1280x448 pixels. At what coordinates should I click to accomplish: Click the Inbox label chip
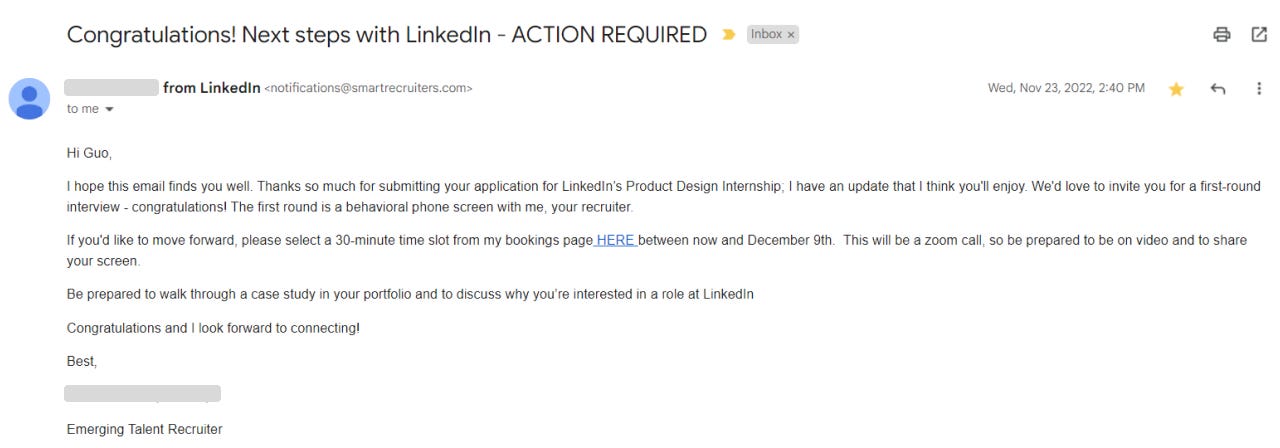click(766, 35)
